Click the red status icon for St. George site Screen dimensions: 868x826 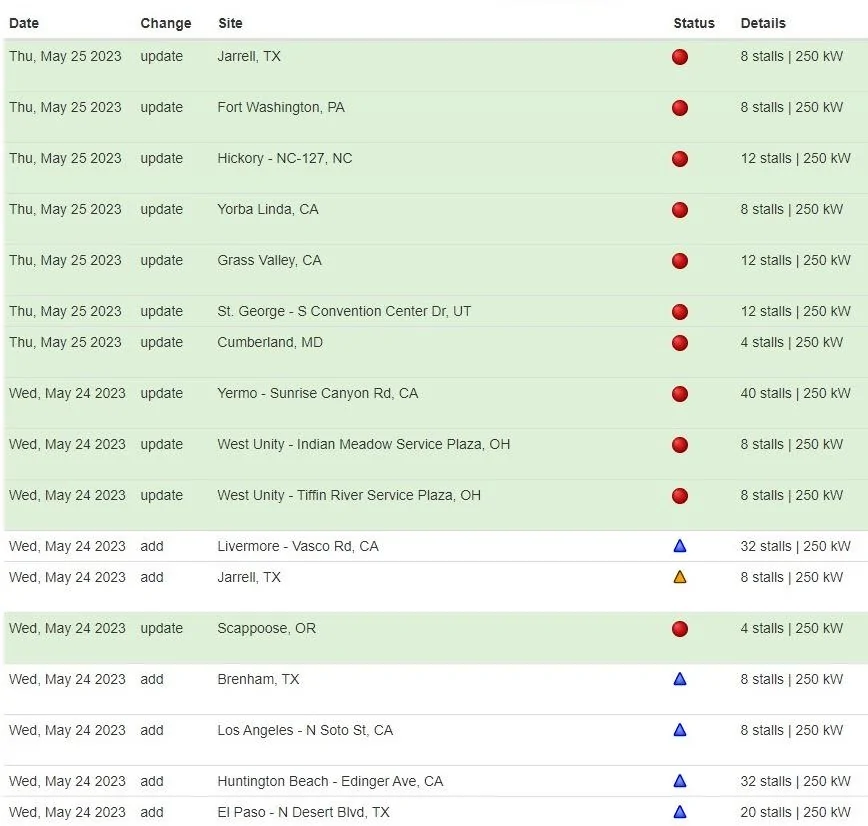coord(680,311)
